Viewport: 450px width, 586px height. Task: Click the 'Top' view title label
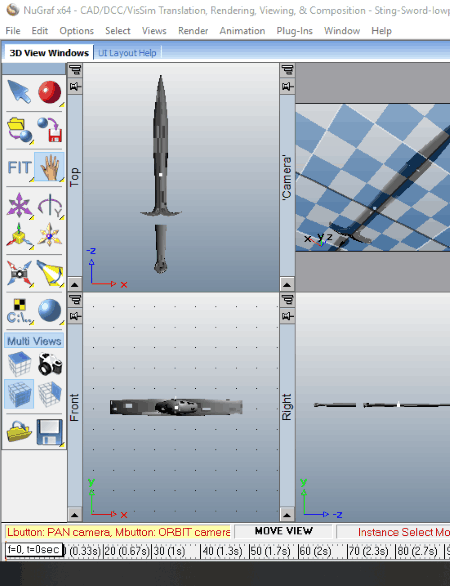coord(75,177)
